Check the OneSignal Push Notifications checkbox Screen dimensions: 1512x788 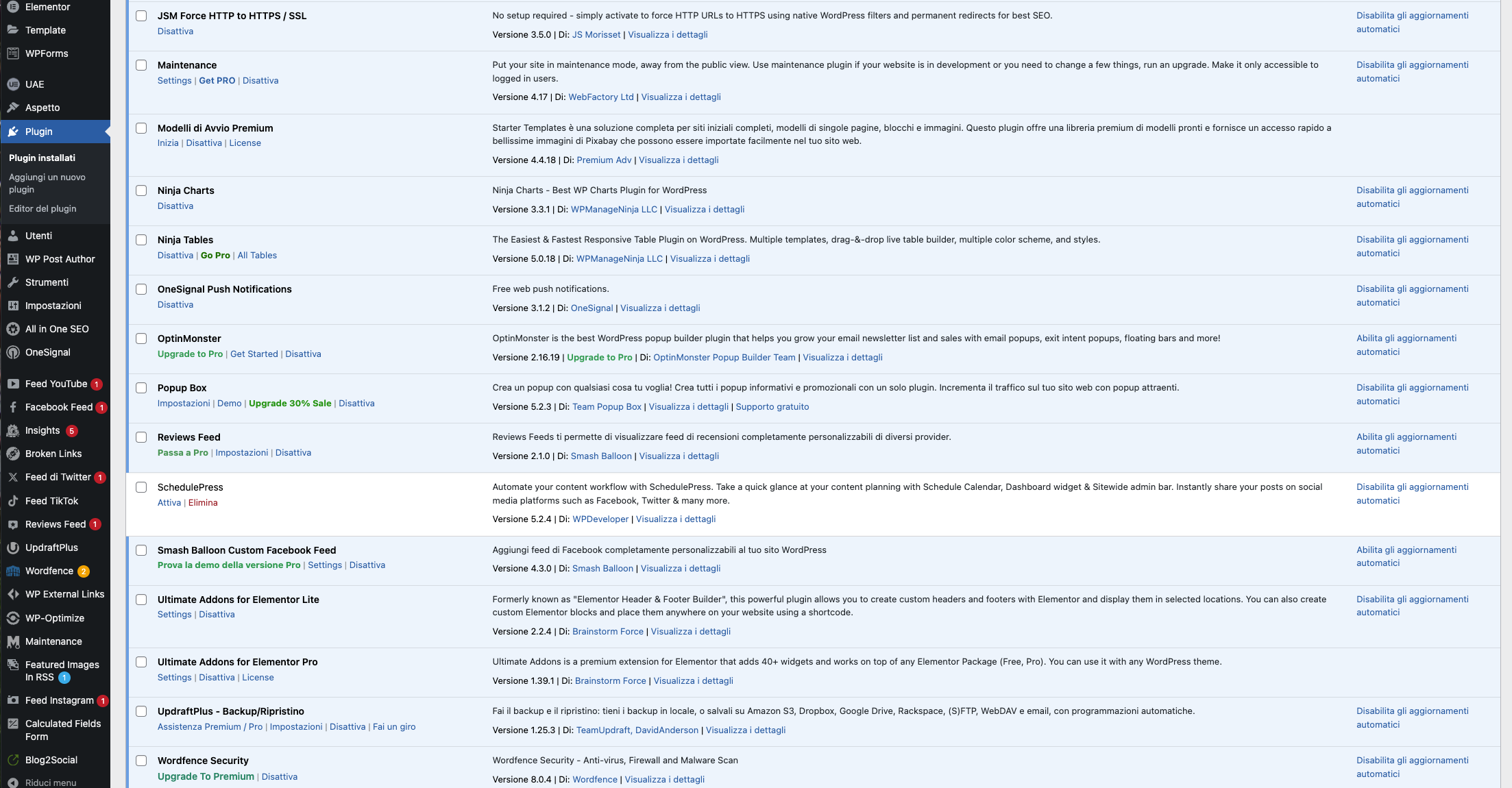(x=141, y=289)
